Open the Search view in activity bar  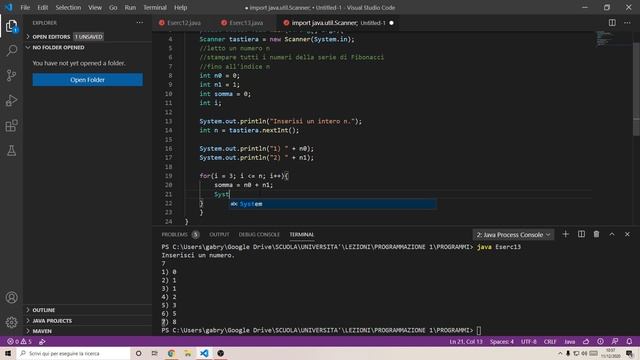(11, 51)
